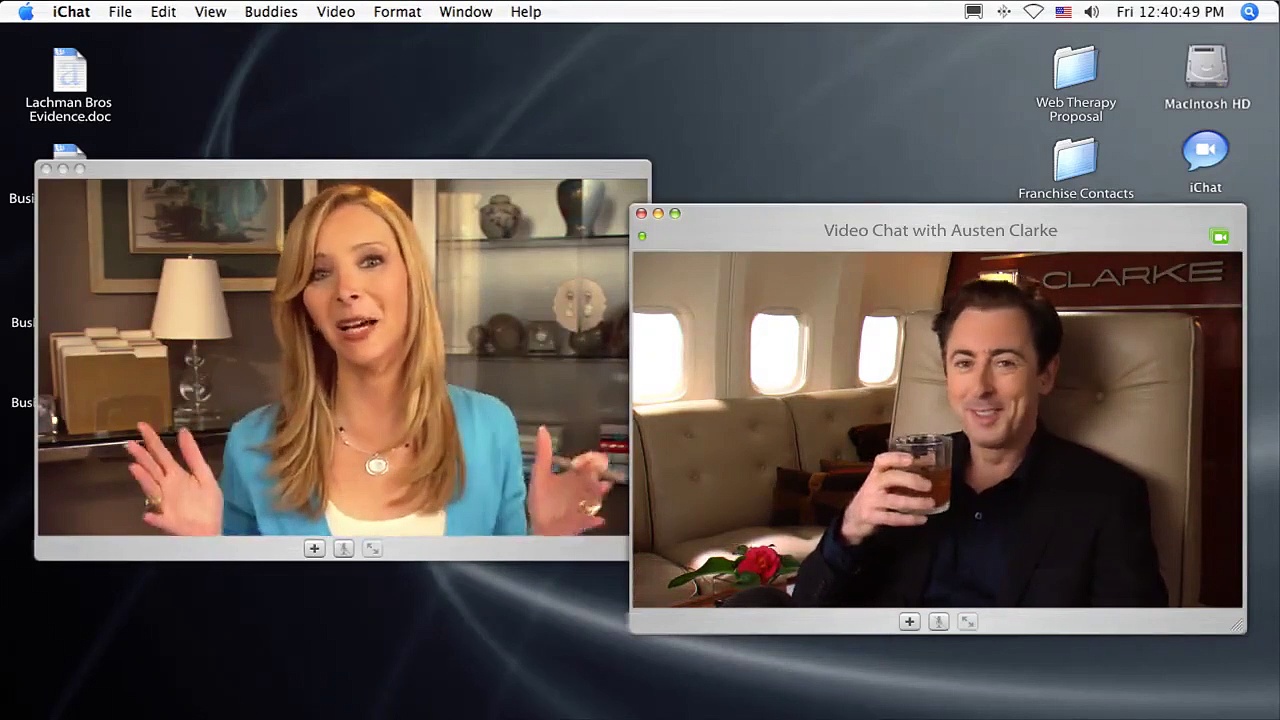
Task: Click the green camera icon in the chat title bar
Action: click(x=1219, y=237)
